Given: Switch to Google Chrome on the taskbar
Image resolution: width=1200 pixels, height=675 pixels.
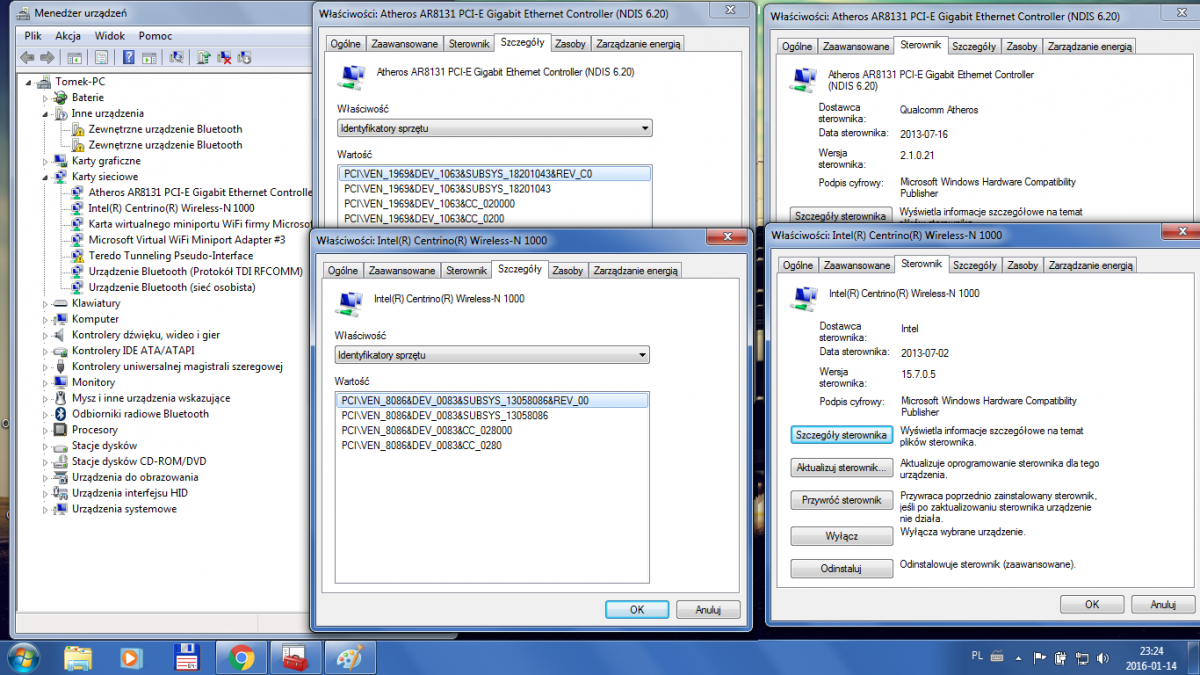Looking at the screenshot, I should 240,657.
